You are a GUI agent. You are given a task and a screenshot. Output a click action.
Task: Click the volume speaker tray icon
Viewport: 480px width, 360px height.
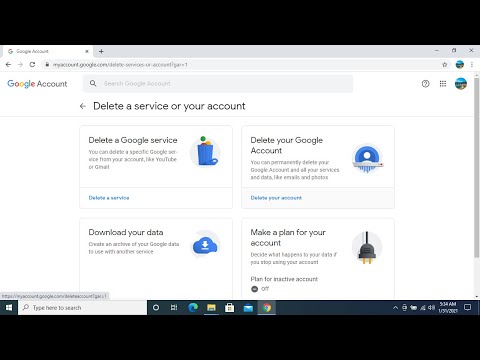point(431,308)
